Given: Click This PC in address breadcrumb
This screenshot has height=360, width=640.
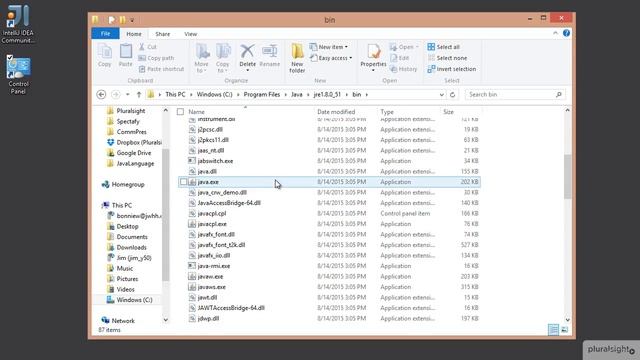Looking at the screenshot, I should click(175, 94).
